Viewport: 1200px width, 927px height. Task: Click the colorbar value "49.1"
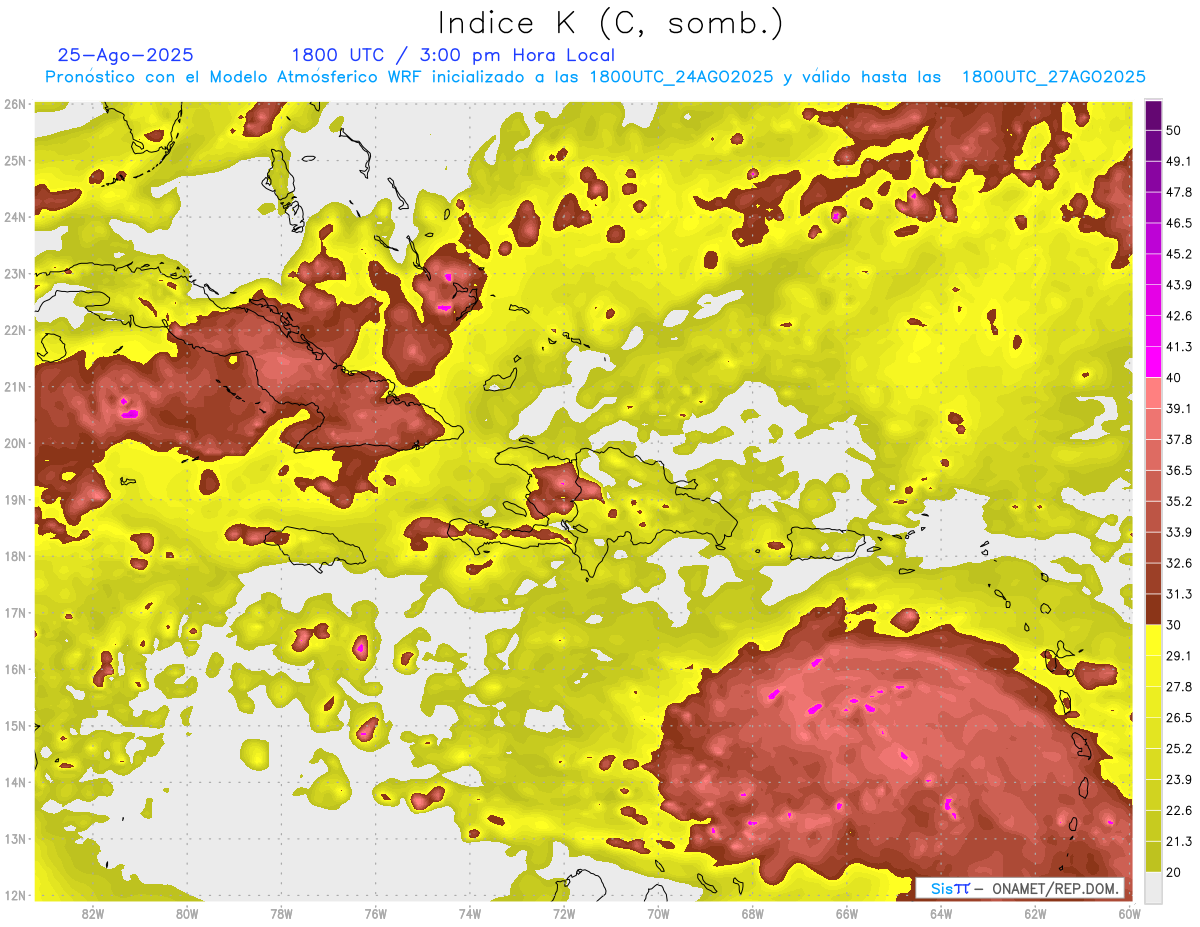[x=1178, y=162]
